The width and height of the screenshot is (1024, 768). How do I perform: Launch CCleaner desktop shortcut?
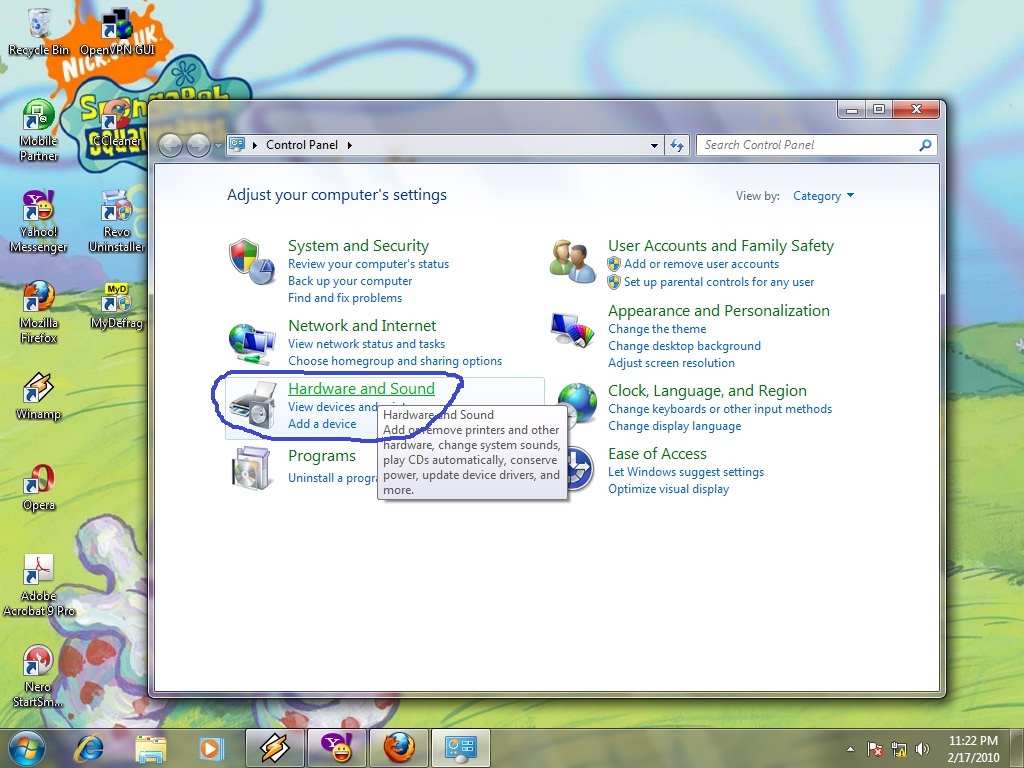click(x=116, y=124)
